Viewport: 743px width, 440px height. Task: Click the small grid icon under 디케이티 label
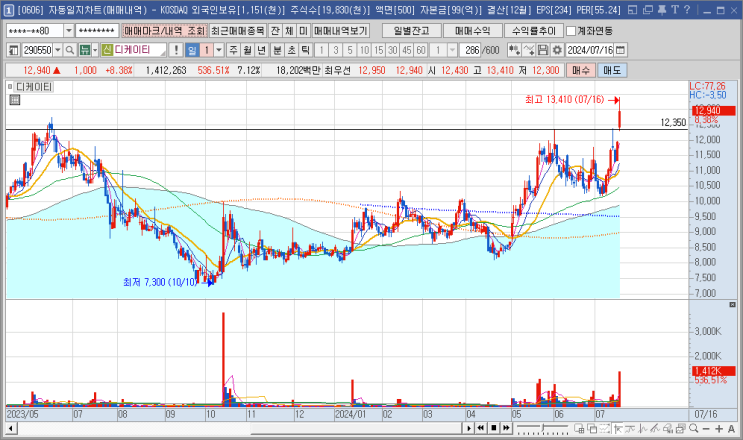pos(15,99)
